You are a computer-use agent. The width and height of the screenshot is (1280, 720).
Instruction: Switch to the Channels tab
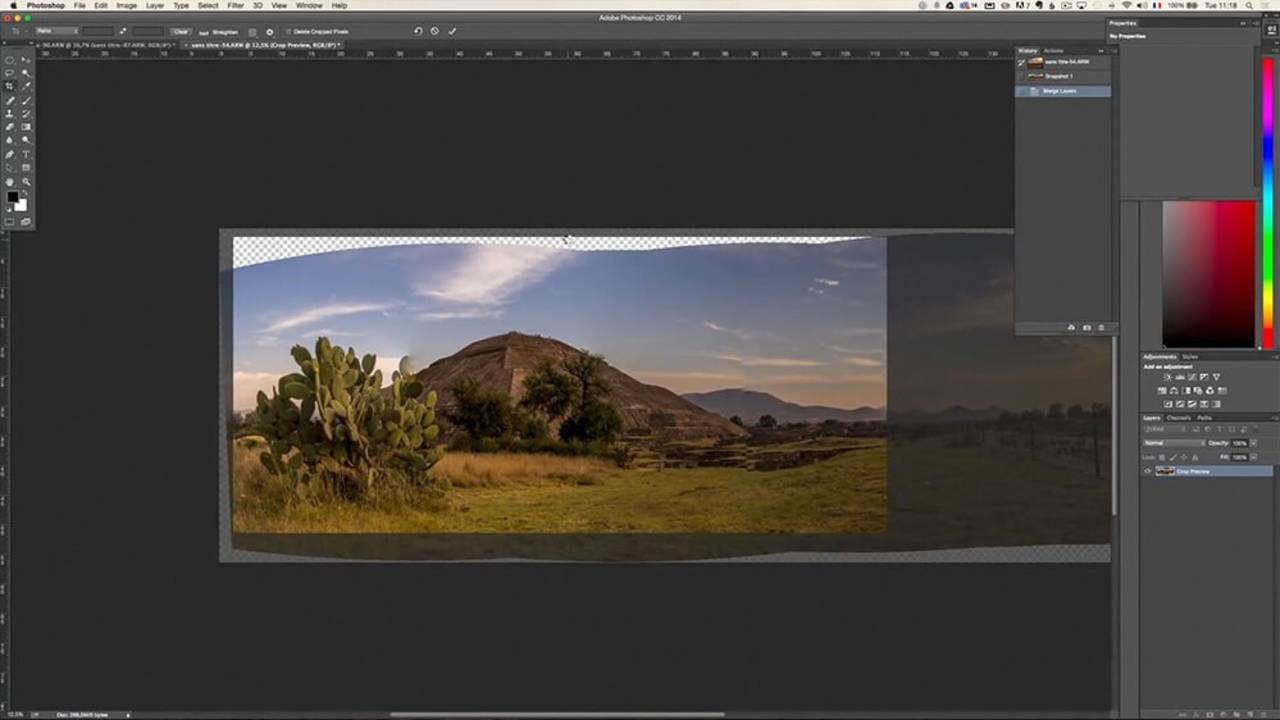pyautogui.click(x=1179, y=417)
